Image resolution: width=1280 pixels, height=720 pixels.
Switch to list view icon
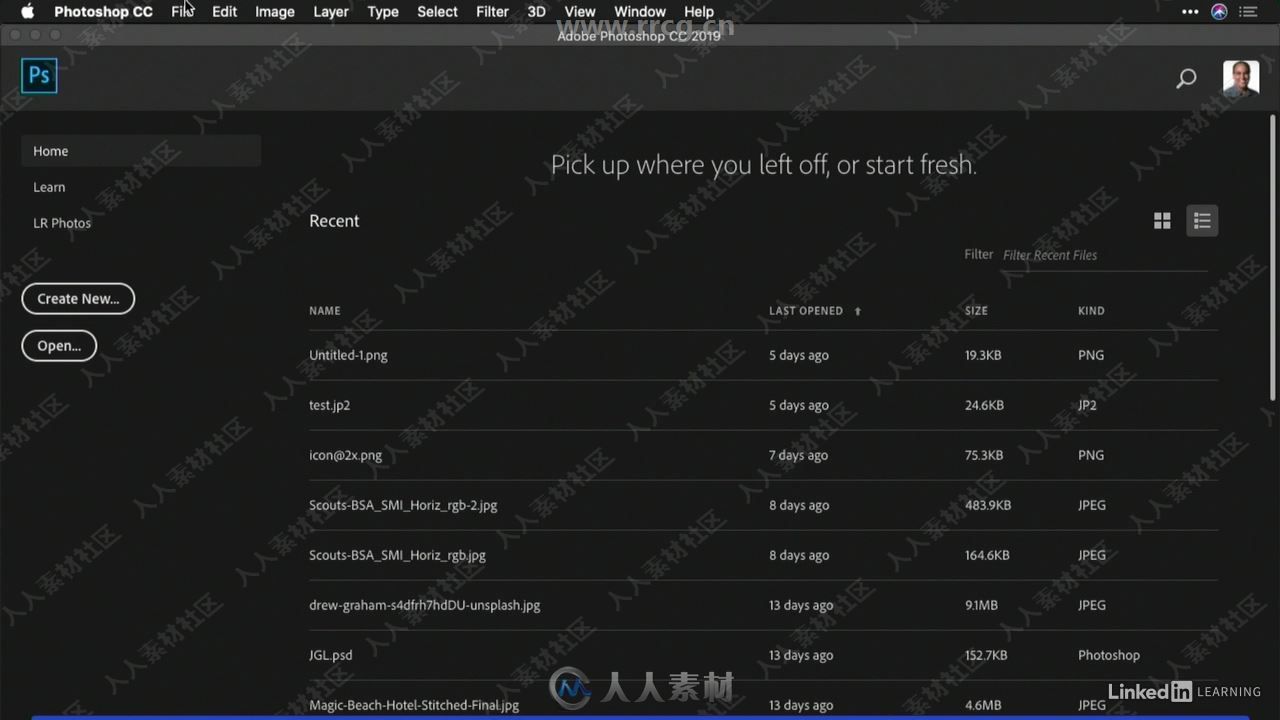pyautogui.click(x=1202, y=221)
